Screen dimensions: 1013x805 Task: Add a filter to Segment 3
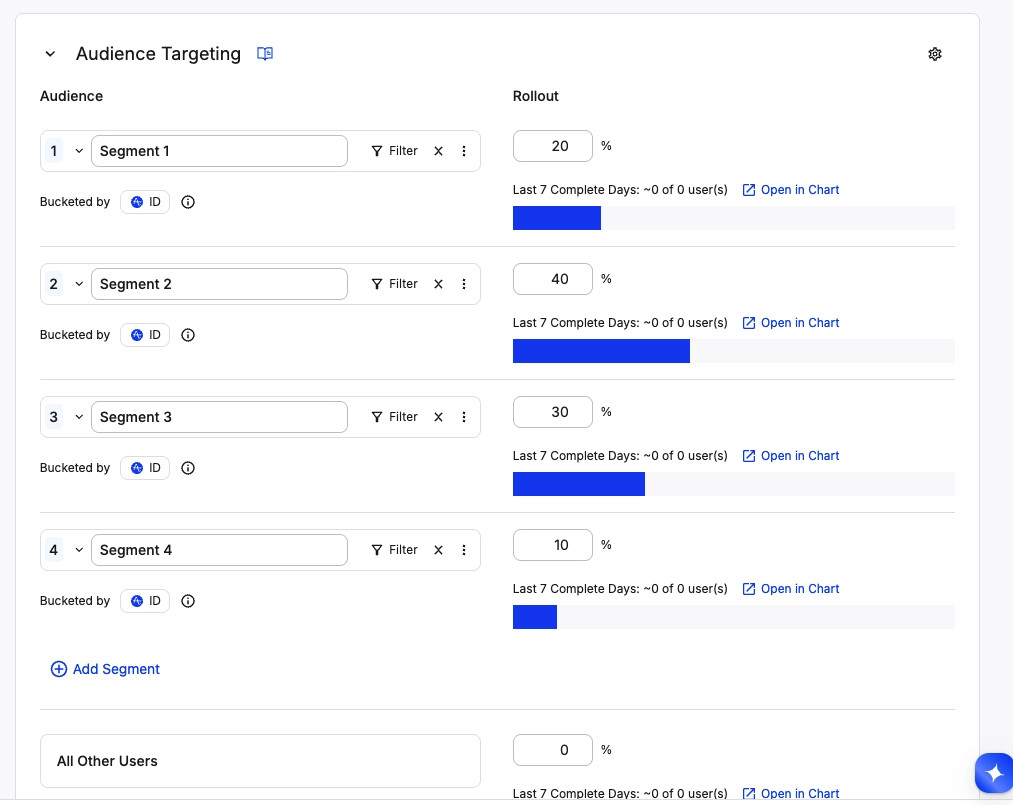(394, 417)
